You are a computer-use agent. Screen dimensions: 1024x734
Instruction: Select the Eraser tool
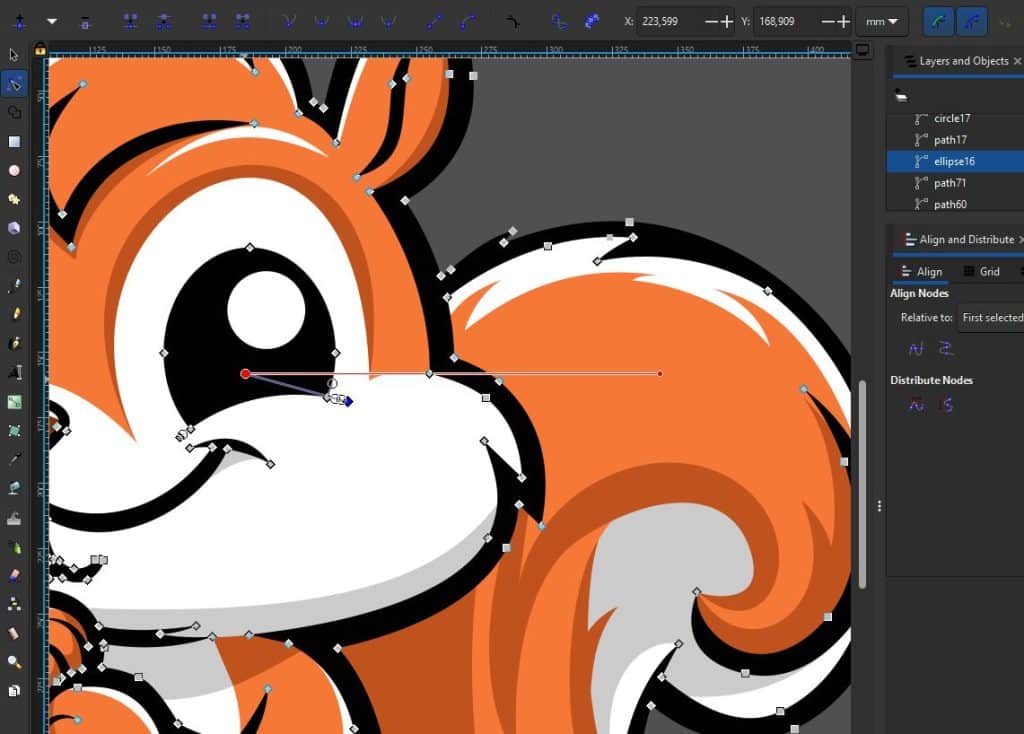[x=14, y=576]
